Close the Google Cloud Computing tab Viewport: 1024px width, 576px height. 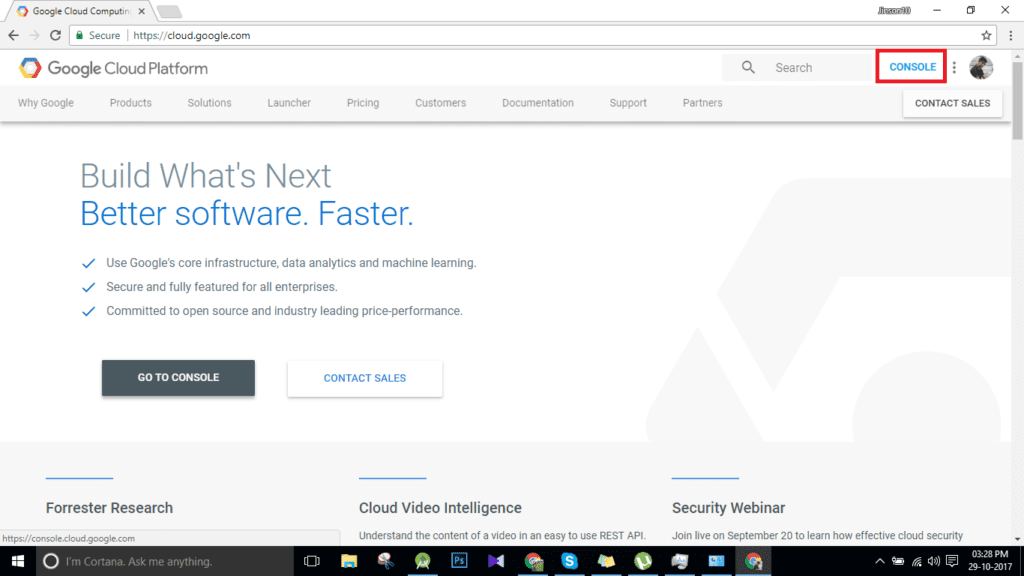[x=142, y=11]
